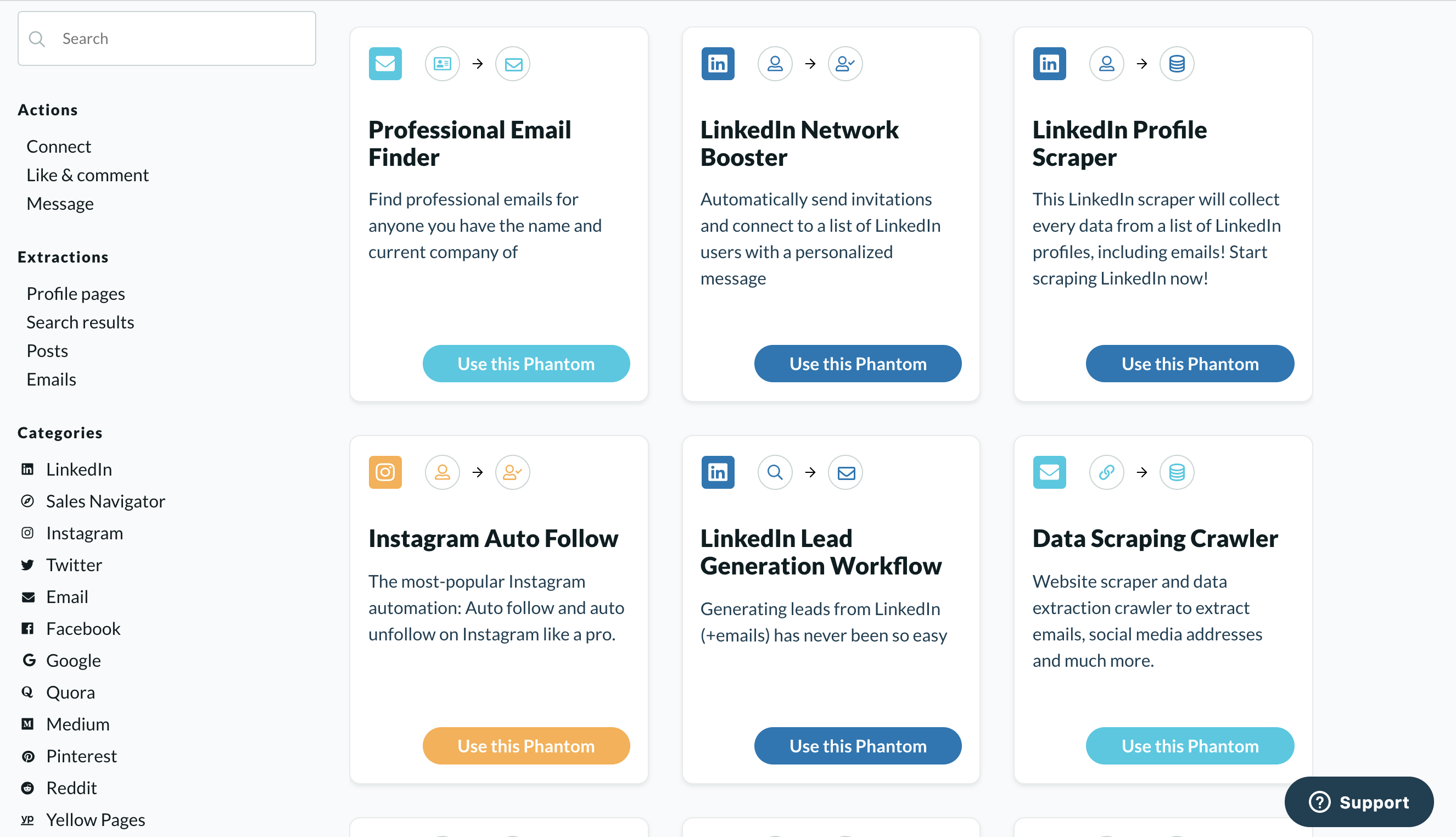Click the Pinterest icon in Categories list
Viewport: 1456px width, 837px height.
(x=27, y=755)
